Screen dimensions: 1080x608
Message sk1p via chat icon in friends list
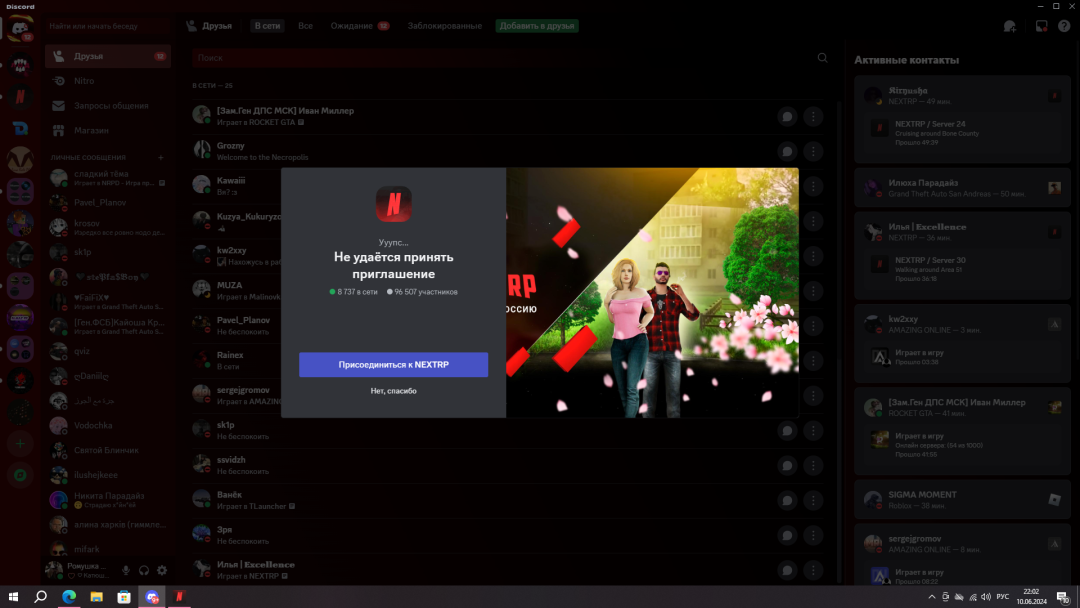click(x=787, y=430)
